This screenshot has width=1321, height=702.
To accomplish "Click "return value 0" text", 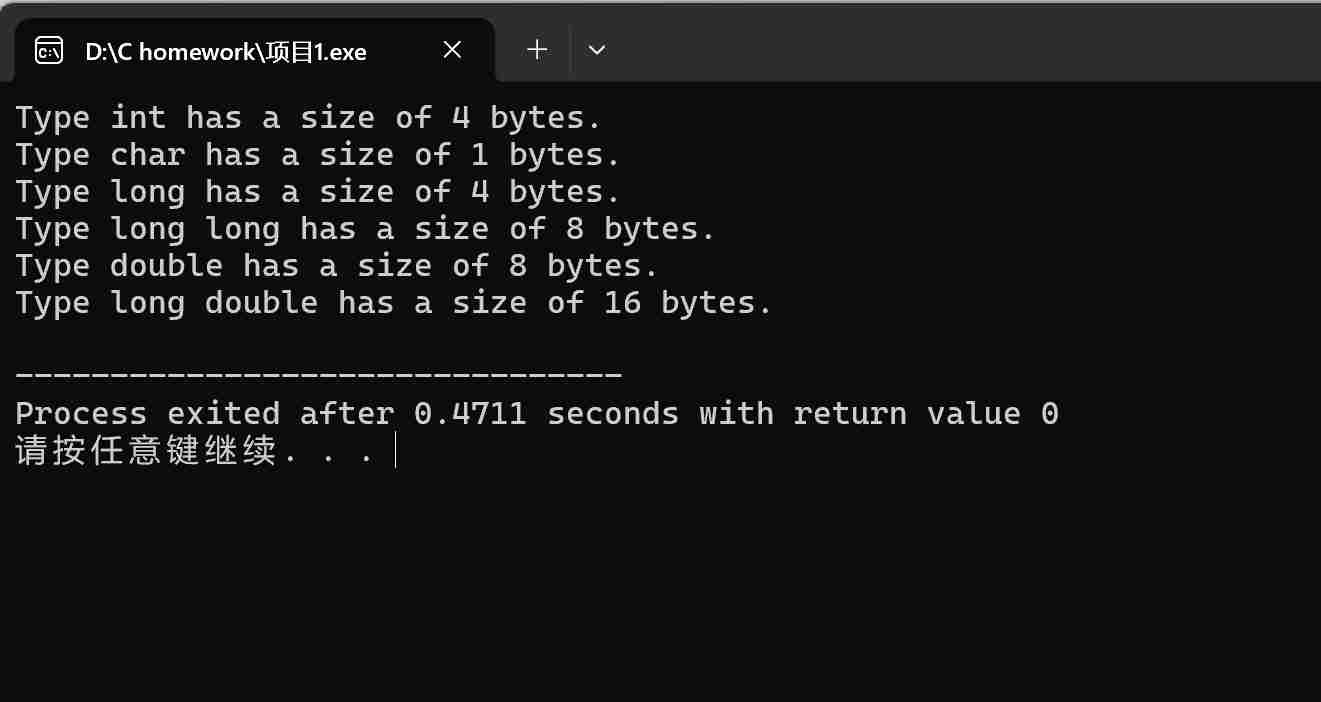I will click(925, 413).
